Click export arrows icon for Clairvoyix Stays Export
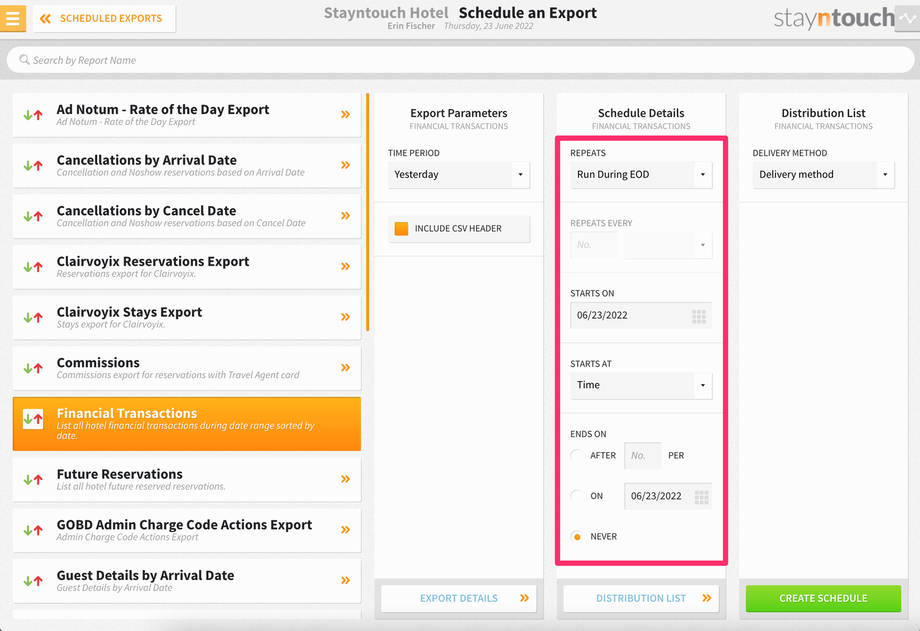920x631 pixels. pyautogui.click(x=33, y=318)
